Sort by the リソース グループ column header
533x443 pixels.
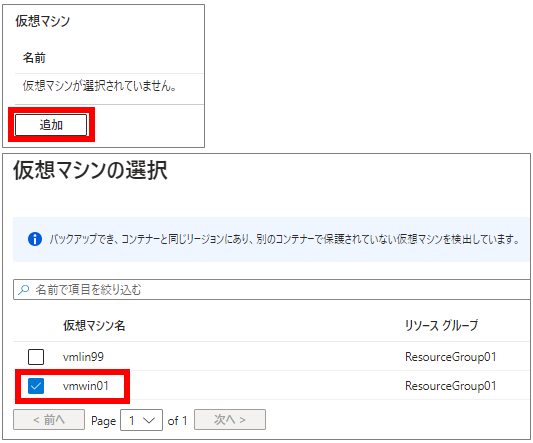(x=441, y=325)
